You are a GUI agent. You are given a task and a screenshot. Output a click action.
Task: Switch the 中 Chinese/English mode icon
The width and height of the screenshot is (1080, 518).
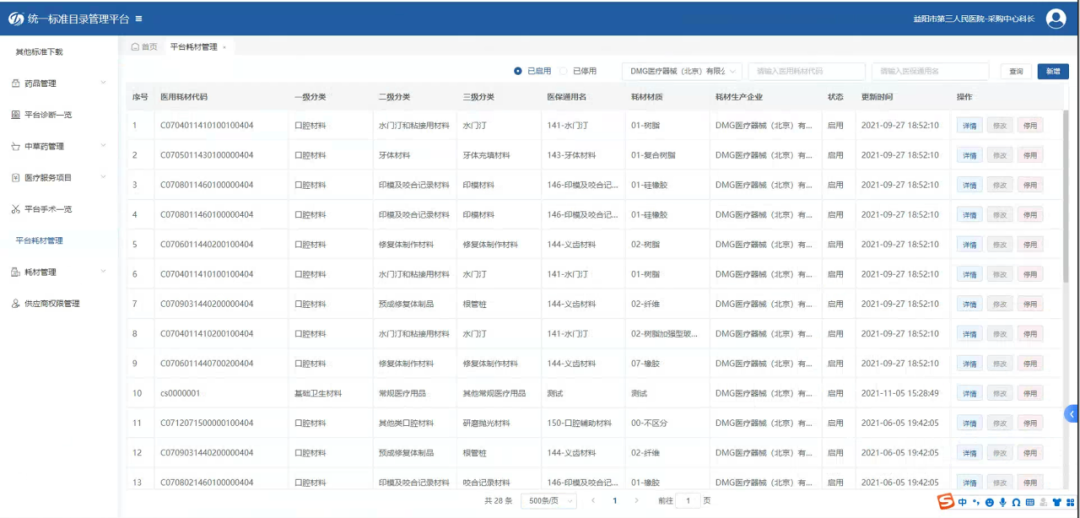coord(962,501)
